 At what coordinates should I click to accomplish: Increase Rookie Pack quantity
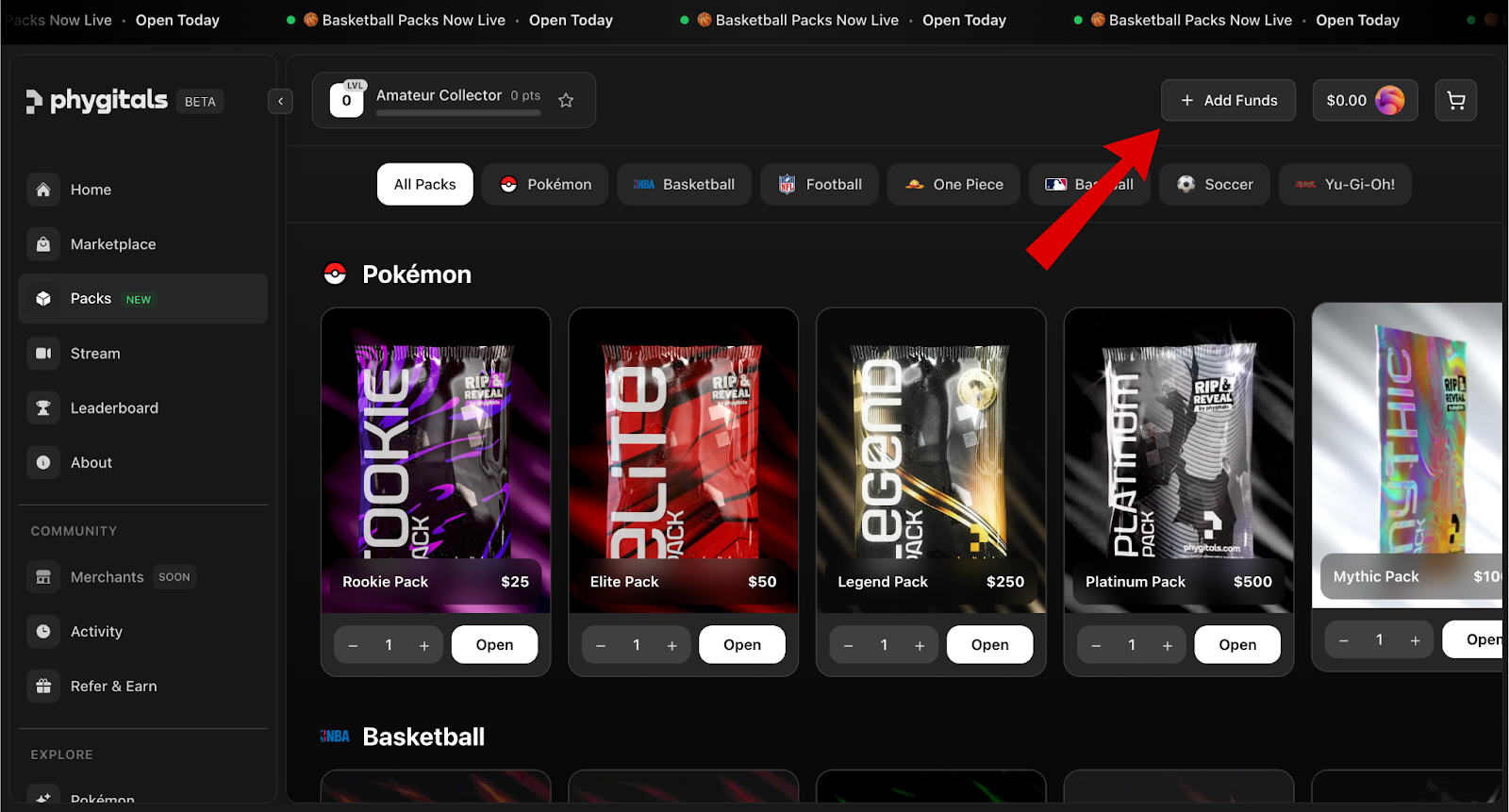(x=424, y=646)
